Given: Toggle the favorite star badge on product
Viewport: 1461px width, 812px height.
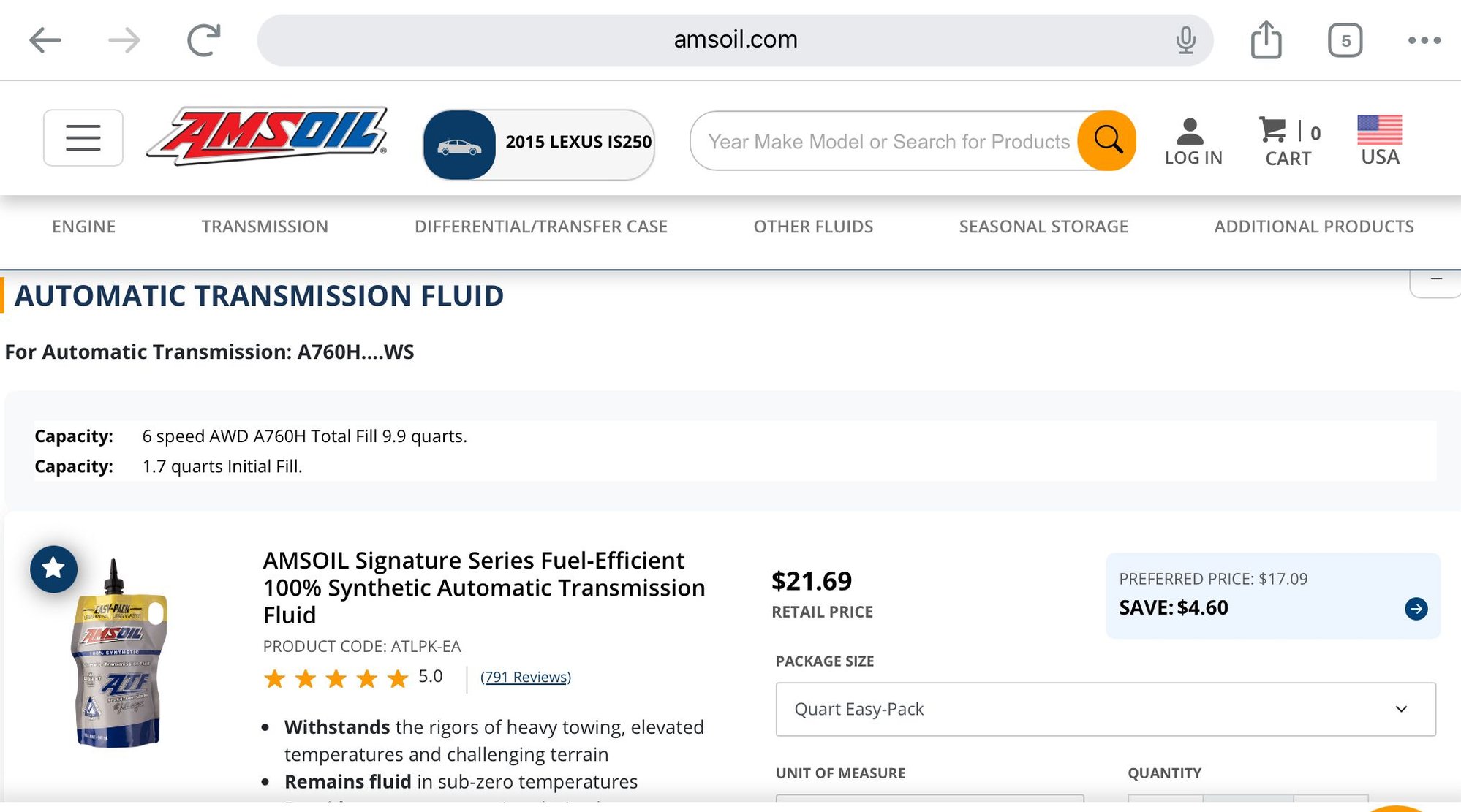Looking at the screenshot, I should (x=53, y=569).
